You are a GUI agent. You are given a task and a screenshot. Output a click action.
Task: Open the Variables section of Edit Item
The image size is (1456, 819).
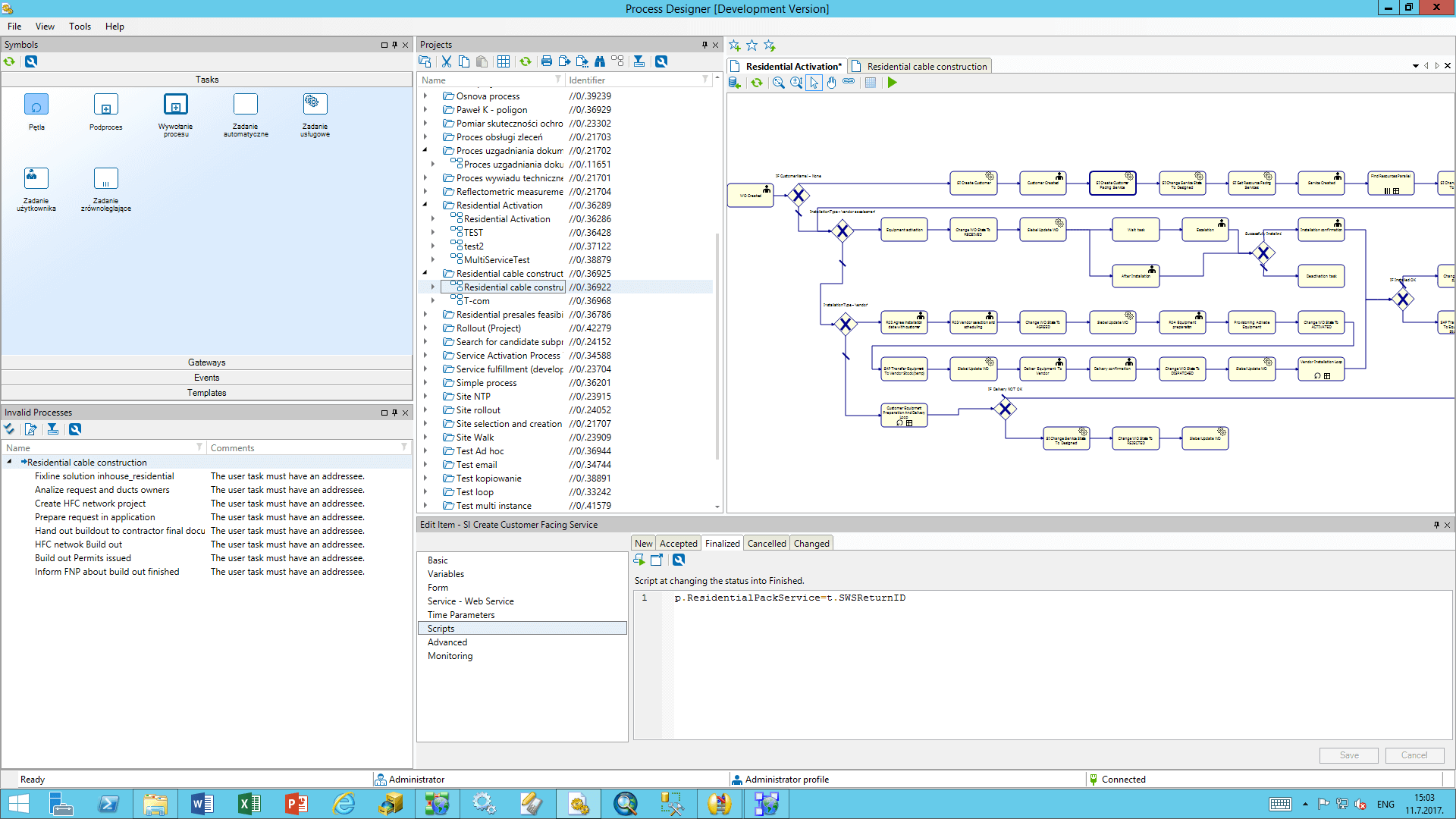[x=446, y=574]
